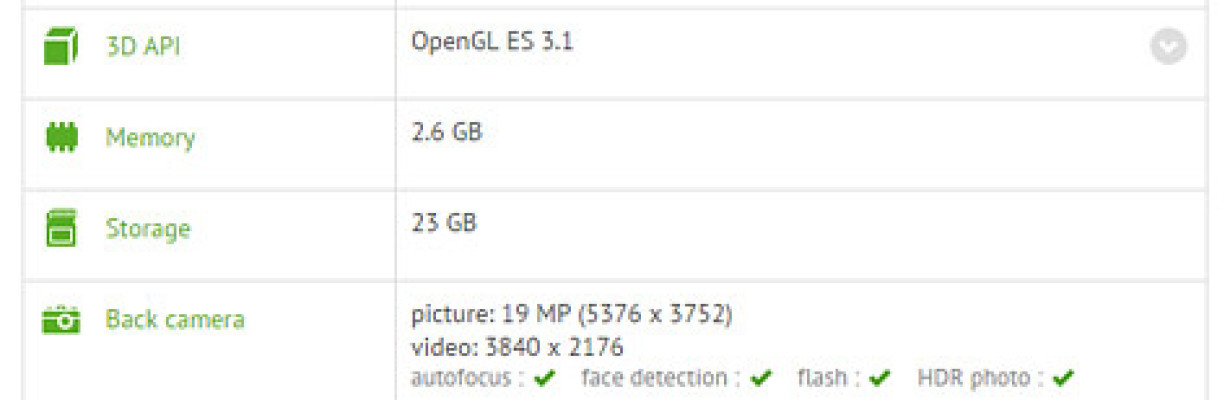Click the HDR photo checkmark
The height and width of the screenshot is (400, 1230).
tap(1064, 379)
